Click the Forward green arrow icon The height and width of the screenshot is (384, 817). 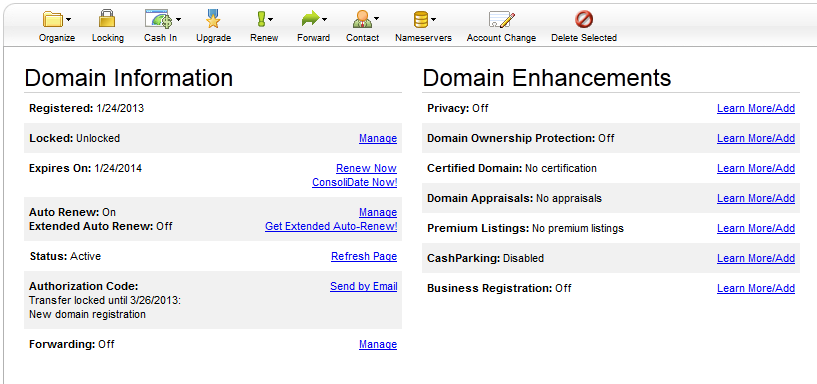coord(311,19)
